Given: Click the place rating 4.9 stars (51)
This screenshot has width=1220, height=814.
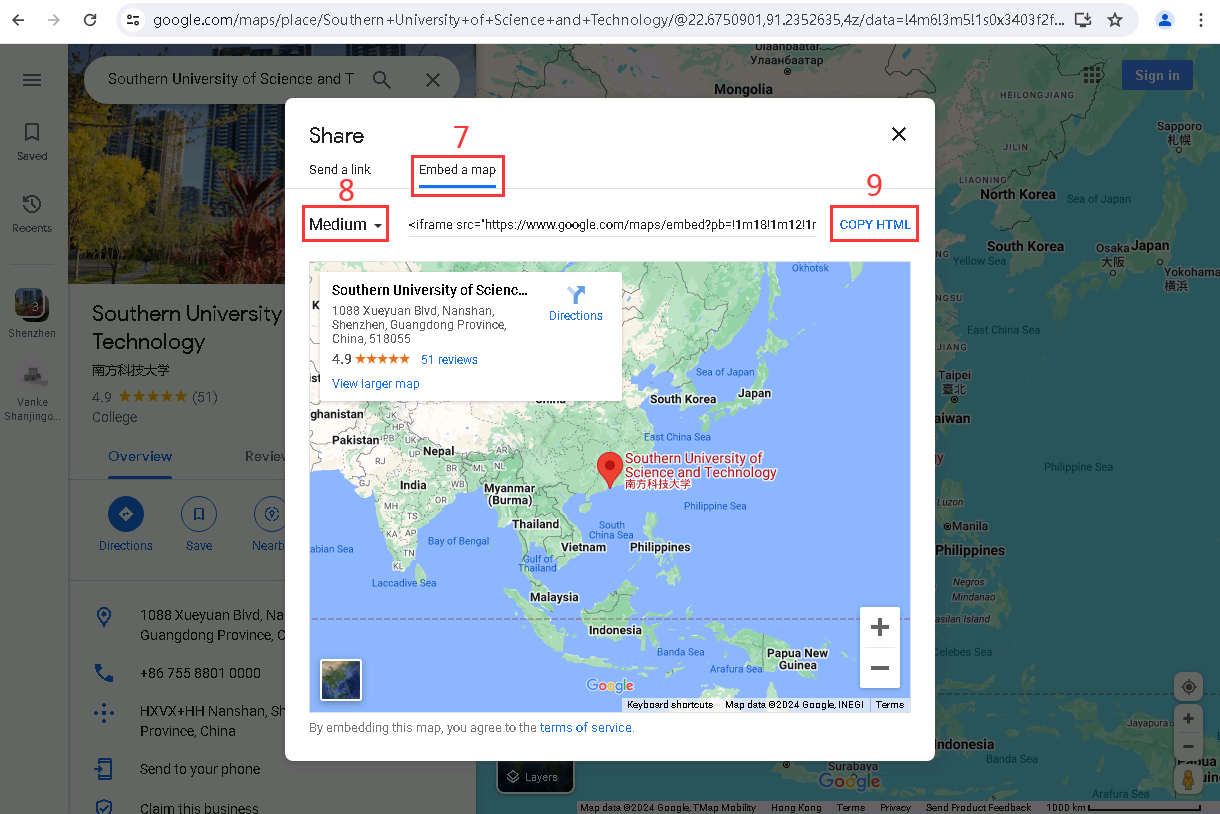Looking at the screenshot, I should click(155, 397).
